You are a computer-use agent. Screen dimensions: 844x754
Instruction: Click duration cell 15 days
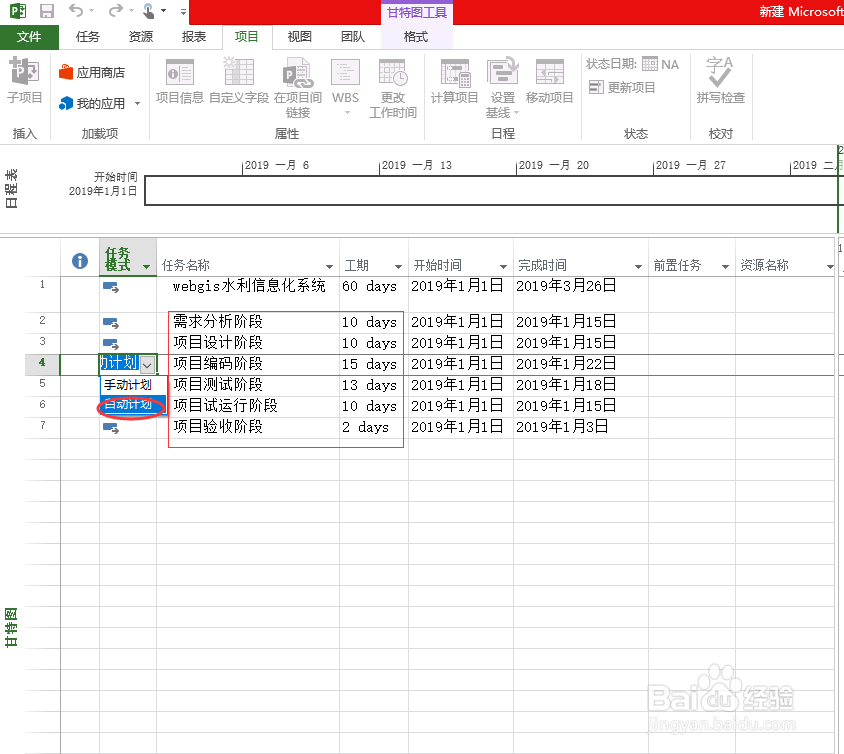(369, 364)
